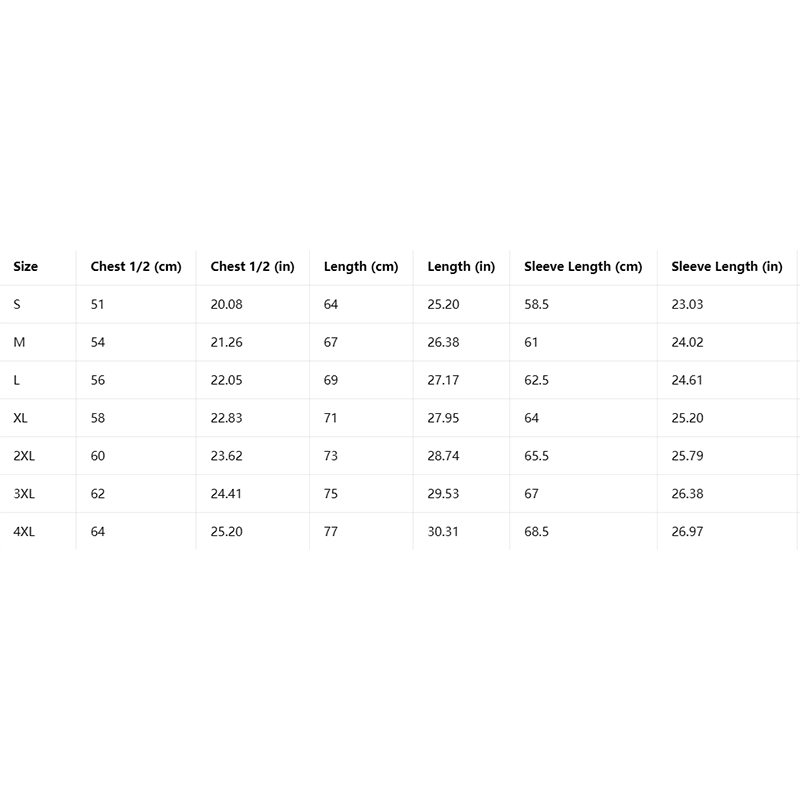The height and width of the screenshot is (800, 800).
Task: Click the 20.08 chest inches cell
Action: pos(227,305)
